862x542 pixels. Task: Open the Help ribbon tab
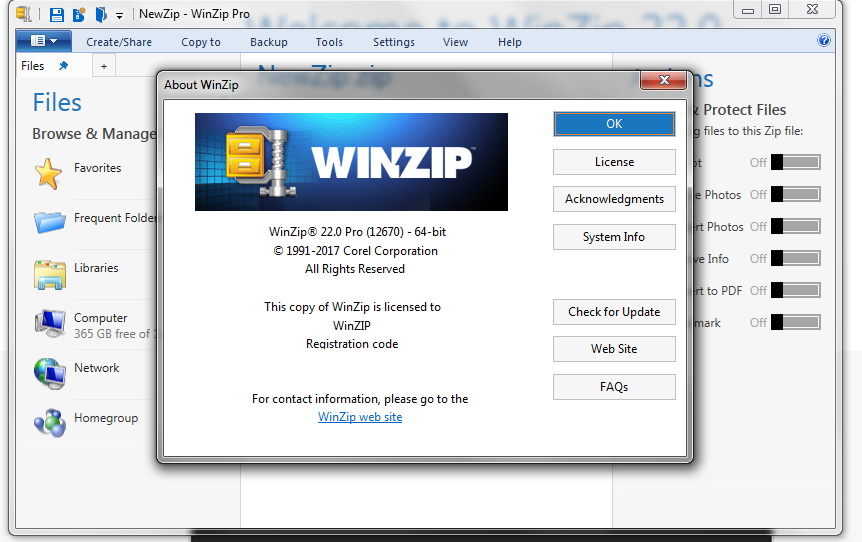(x=510, y=42)
